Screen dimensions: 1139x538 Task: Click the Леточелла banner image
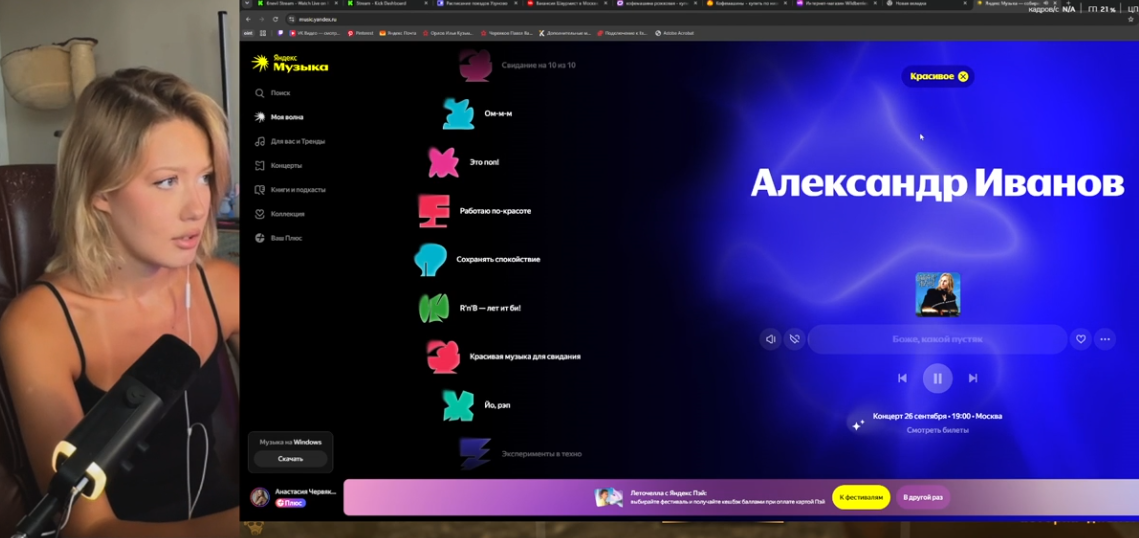coord(608,497)
